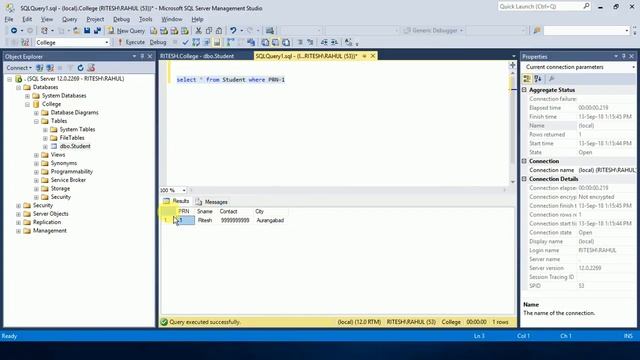Image resolution: width=640 pixels, height=360 pixels.
Task: Open the Edit menu
Action: (27, 19)
